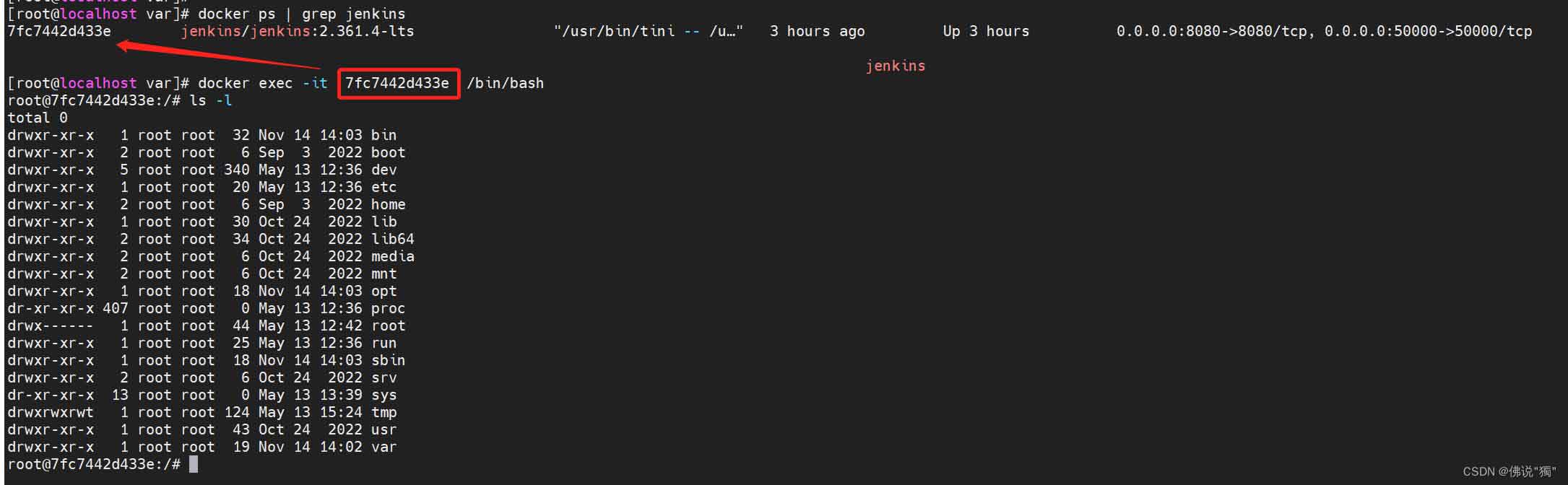This screenshot has height=485, width=1568.
Task: Click the red jenkins container name text
Action: click(896, 66)
